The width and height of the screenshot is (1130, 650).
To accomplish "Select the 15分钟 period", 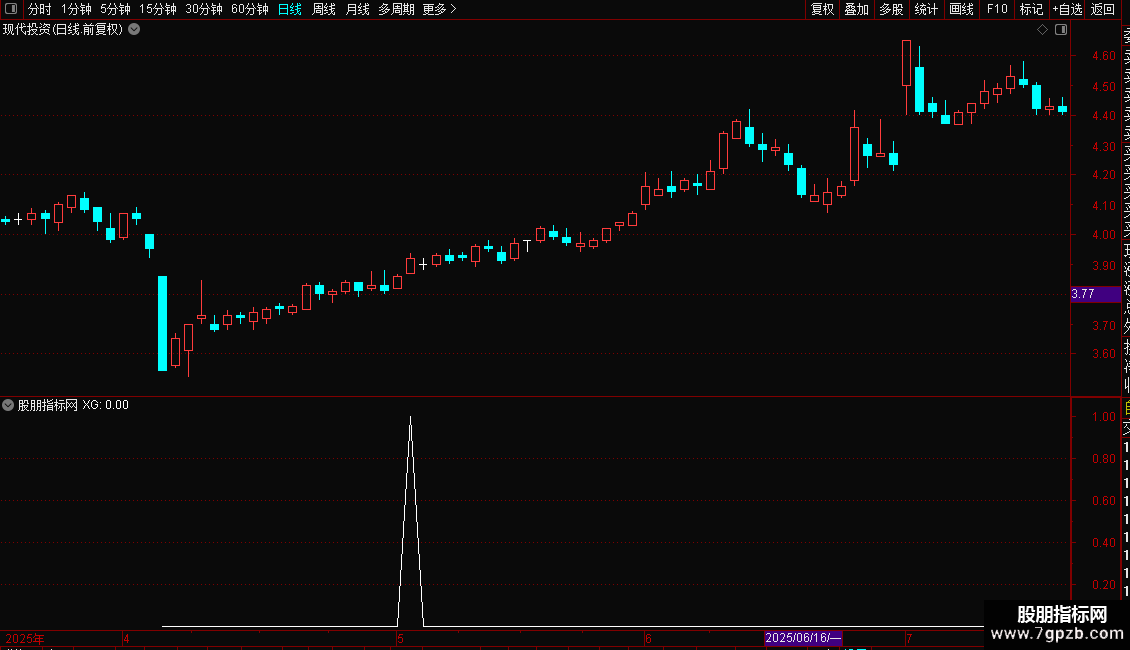I will [158, 9].
